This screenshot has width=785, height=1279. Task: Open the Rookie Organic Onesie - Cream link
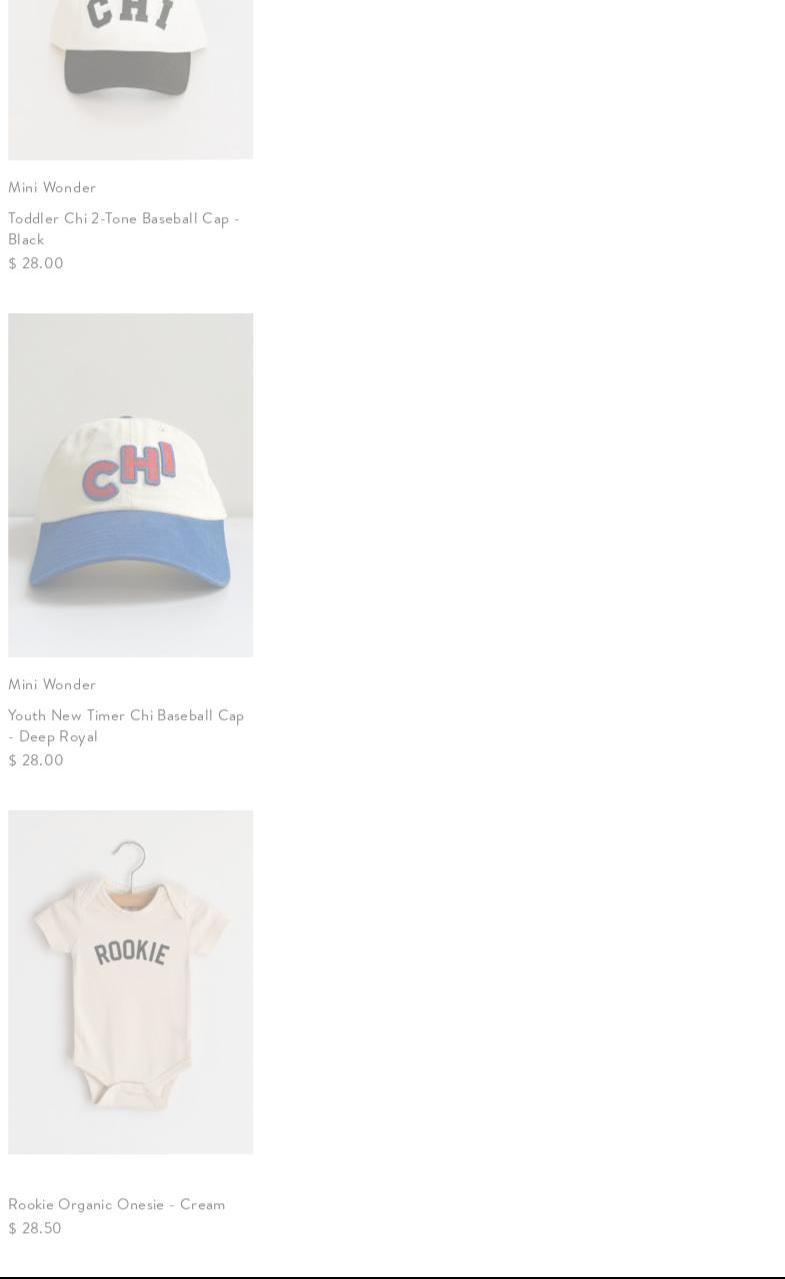116,1204
